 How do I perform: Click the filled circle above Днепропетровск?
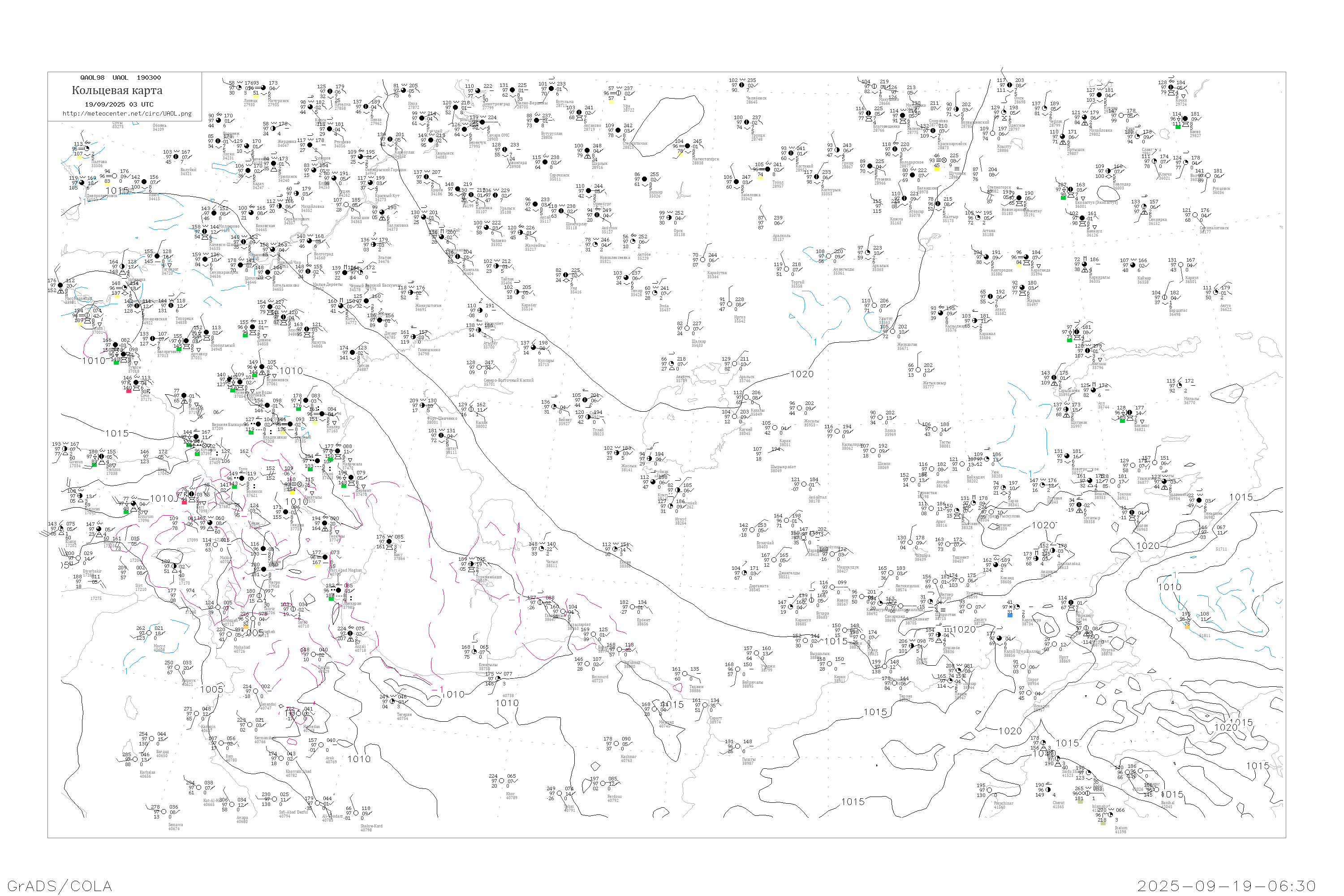tap(82, 183)
